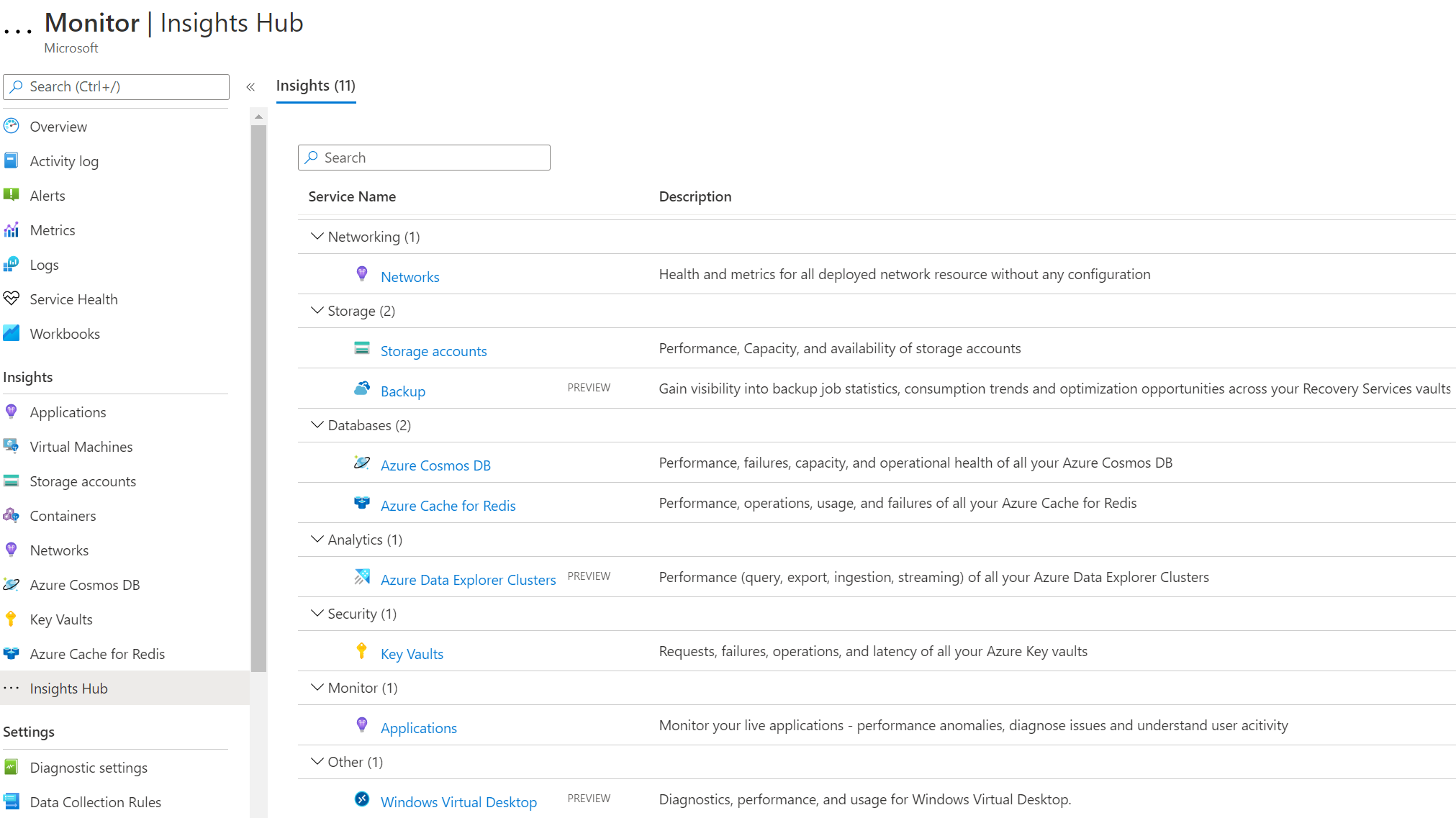Screen dimensions: 1456x818
Task: Click the Service Name column header
Action: pyautogui.click(x=352, y=196)
